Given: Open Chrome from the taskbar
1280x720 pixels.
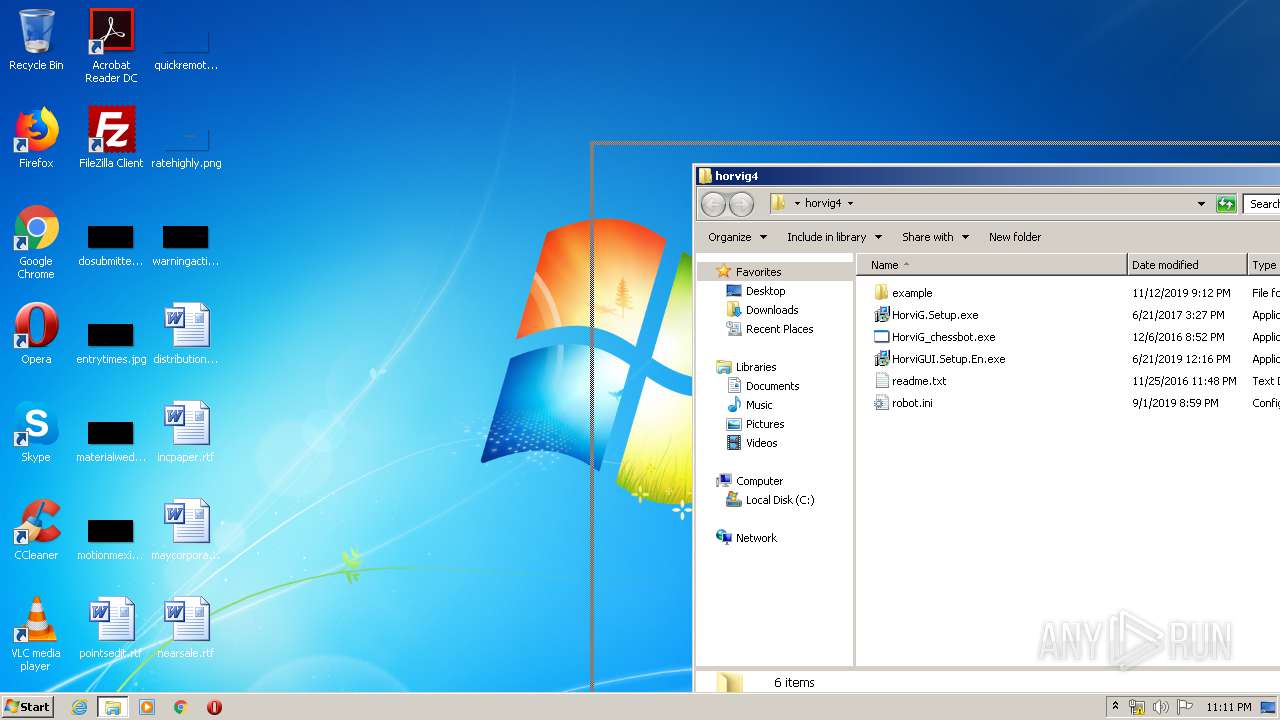Looking at the screenshot, I should click(181, 707).
